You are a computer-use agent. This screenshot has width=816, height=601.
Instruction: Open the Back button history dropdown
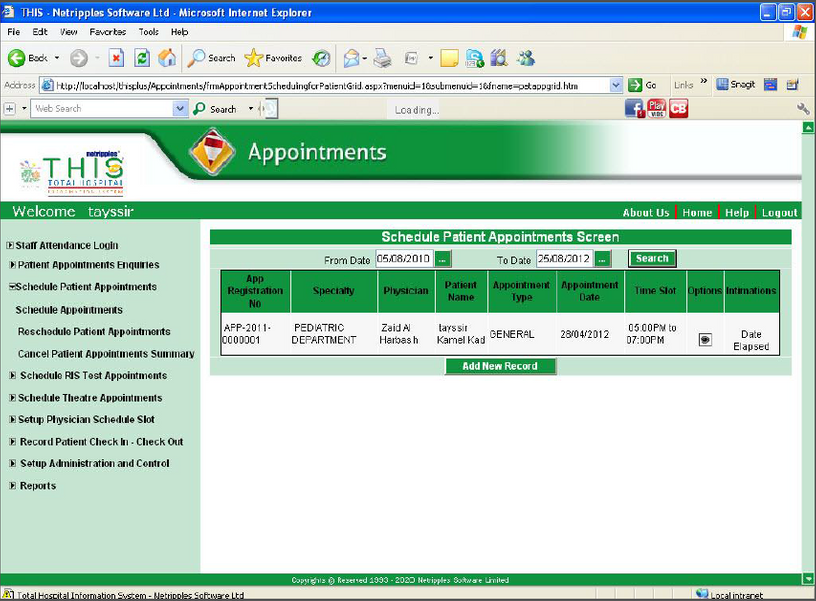click(57, 58)
